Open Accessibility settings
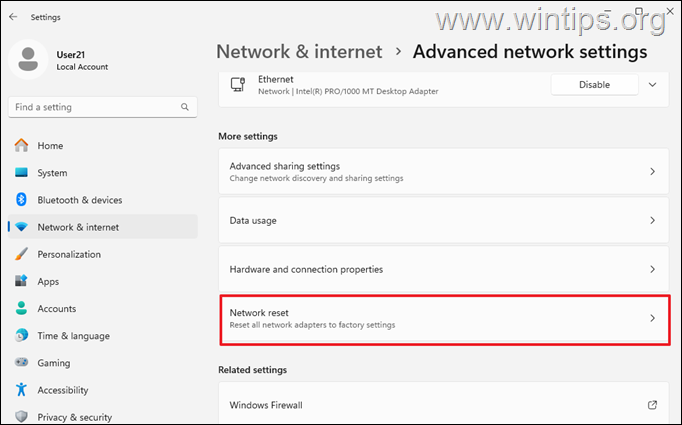The height and width of the screenshot is (425, 682). [x=62, y=390]
